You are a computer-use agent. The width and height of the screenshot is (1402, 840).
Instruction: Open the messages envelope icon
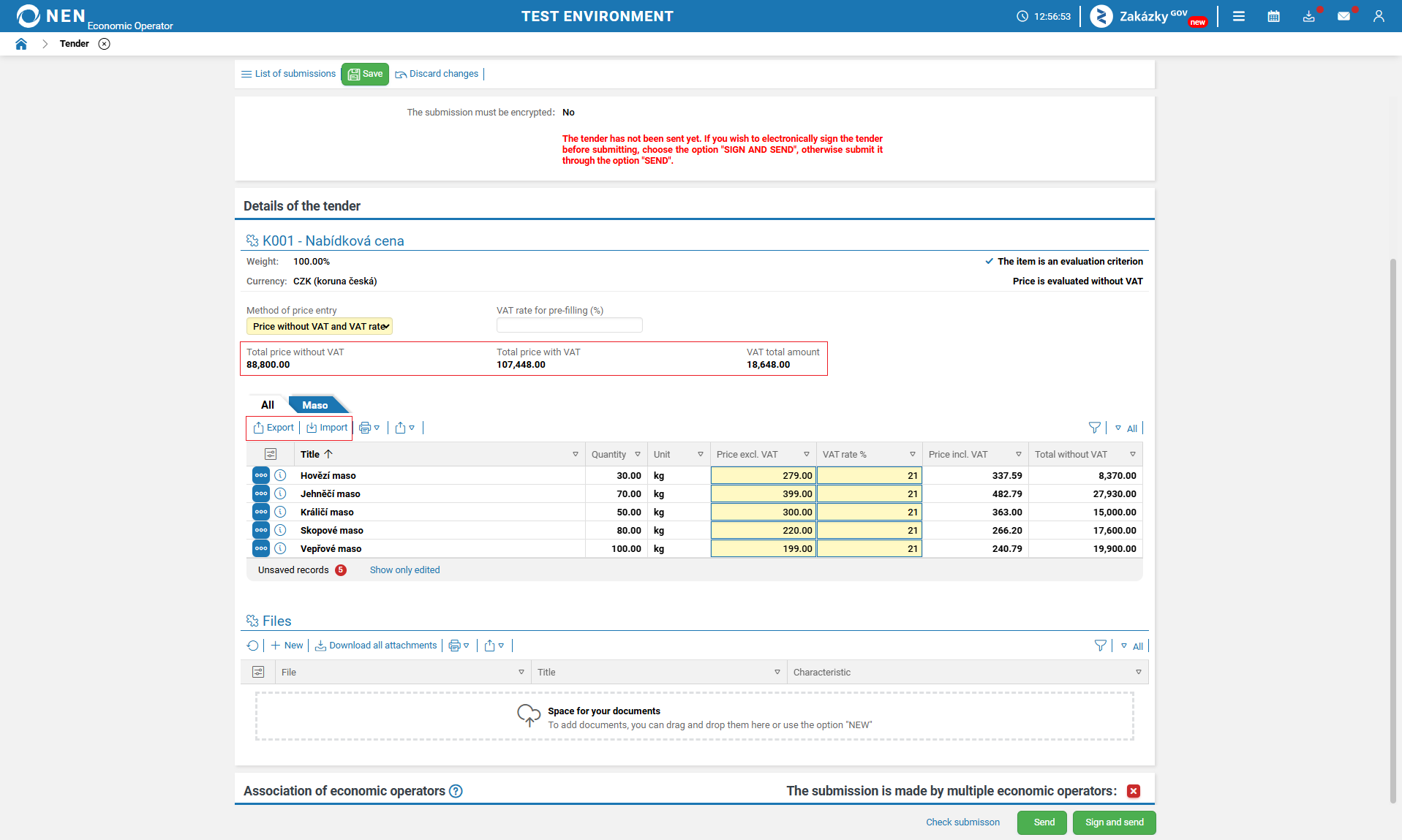pyautogui.click(x=1343, y=16)
